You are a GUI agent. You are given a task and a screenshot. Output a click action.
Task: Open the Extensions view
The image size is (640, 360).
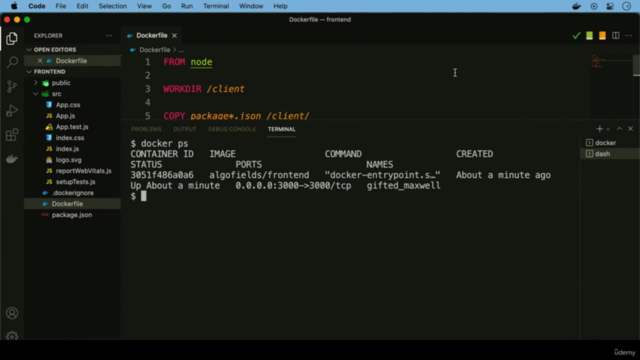pos(12,134)
